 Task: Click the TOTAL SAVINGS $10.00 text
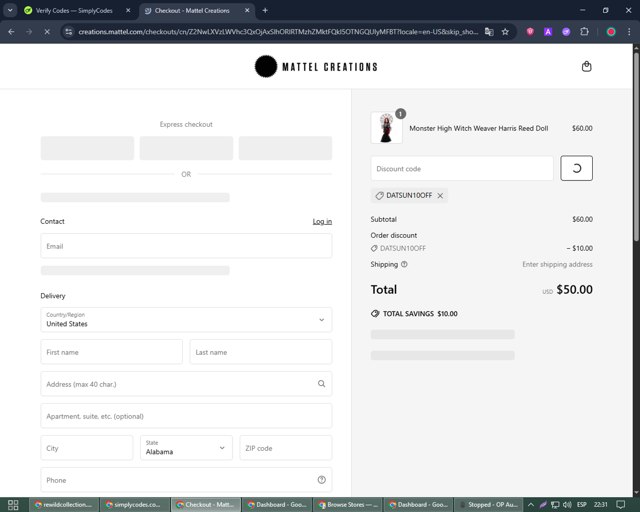(x=420, y=314)
